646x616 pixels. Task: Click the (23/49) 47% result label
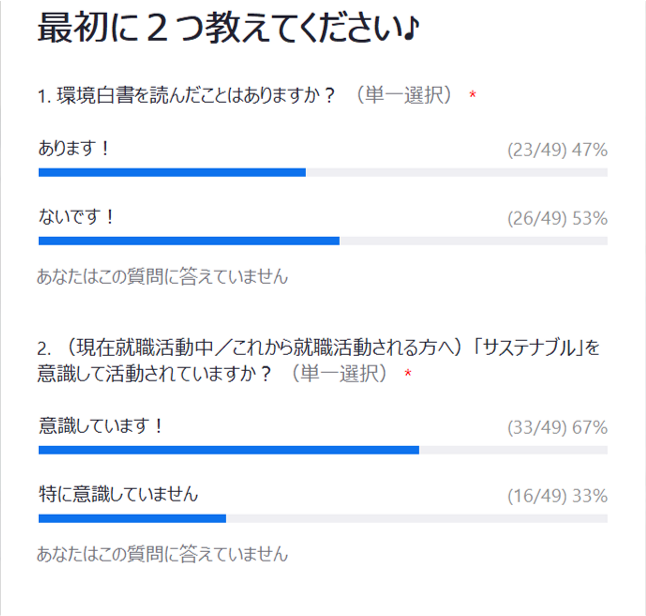coord(557,150)
